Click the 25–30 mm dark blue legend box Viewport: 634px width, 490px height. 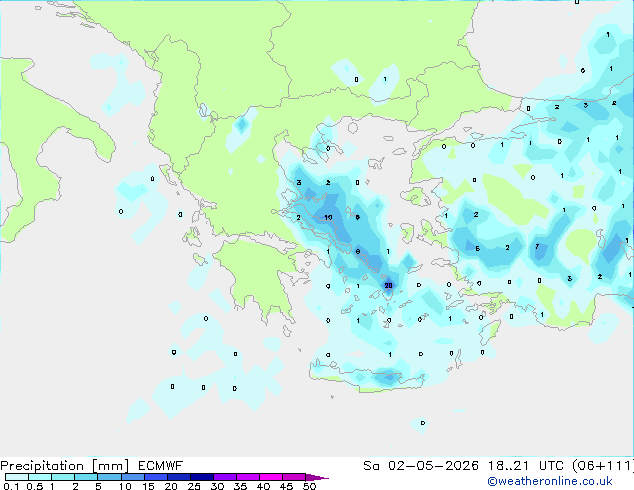click(x=202, y=477)
